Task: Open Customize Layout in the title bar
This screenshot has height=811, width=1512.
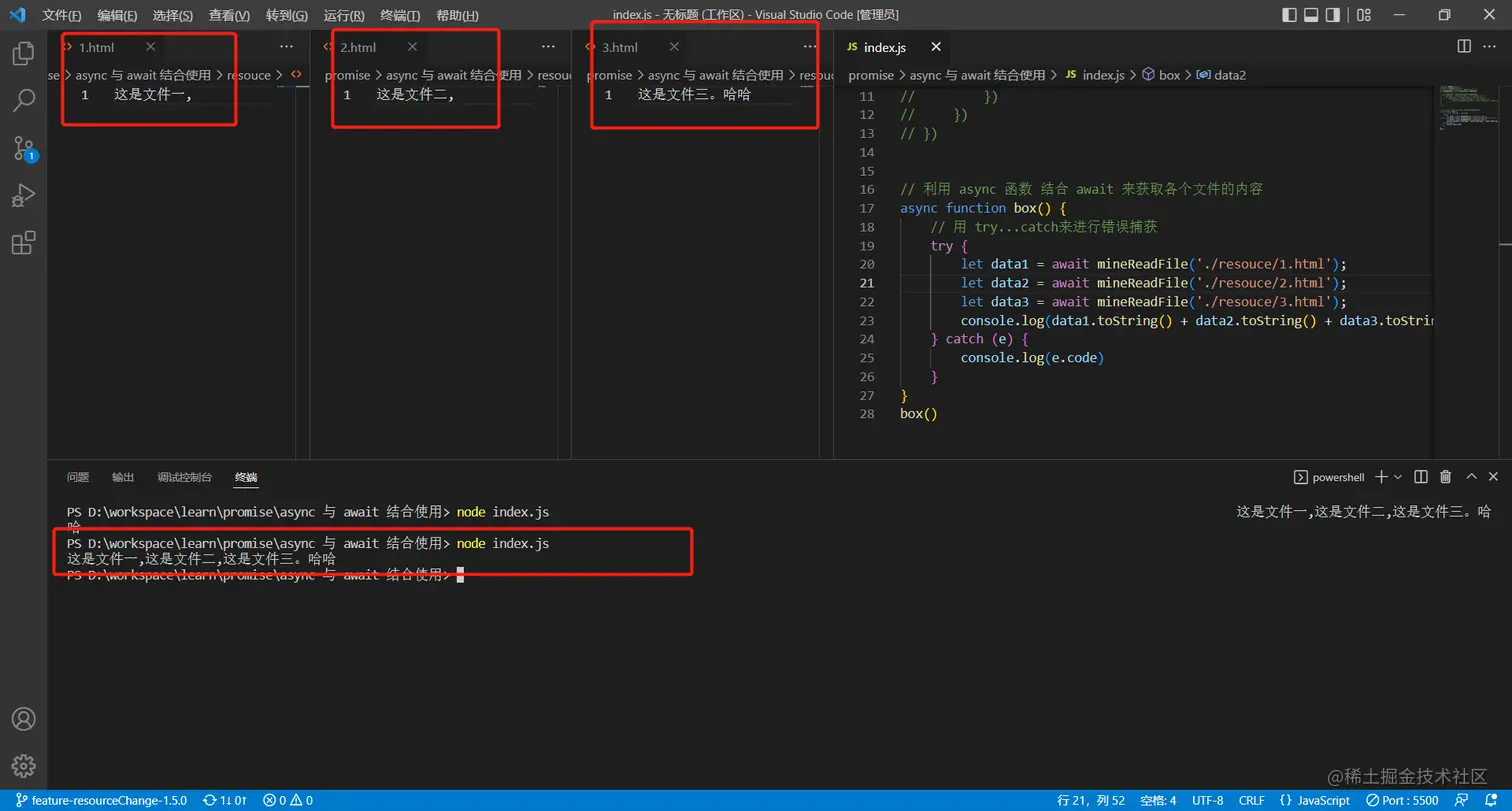Action: coord(1363,15)
